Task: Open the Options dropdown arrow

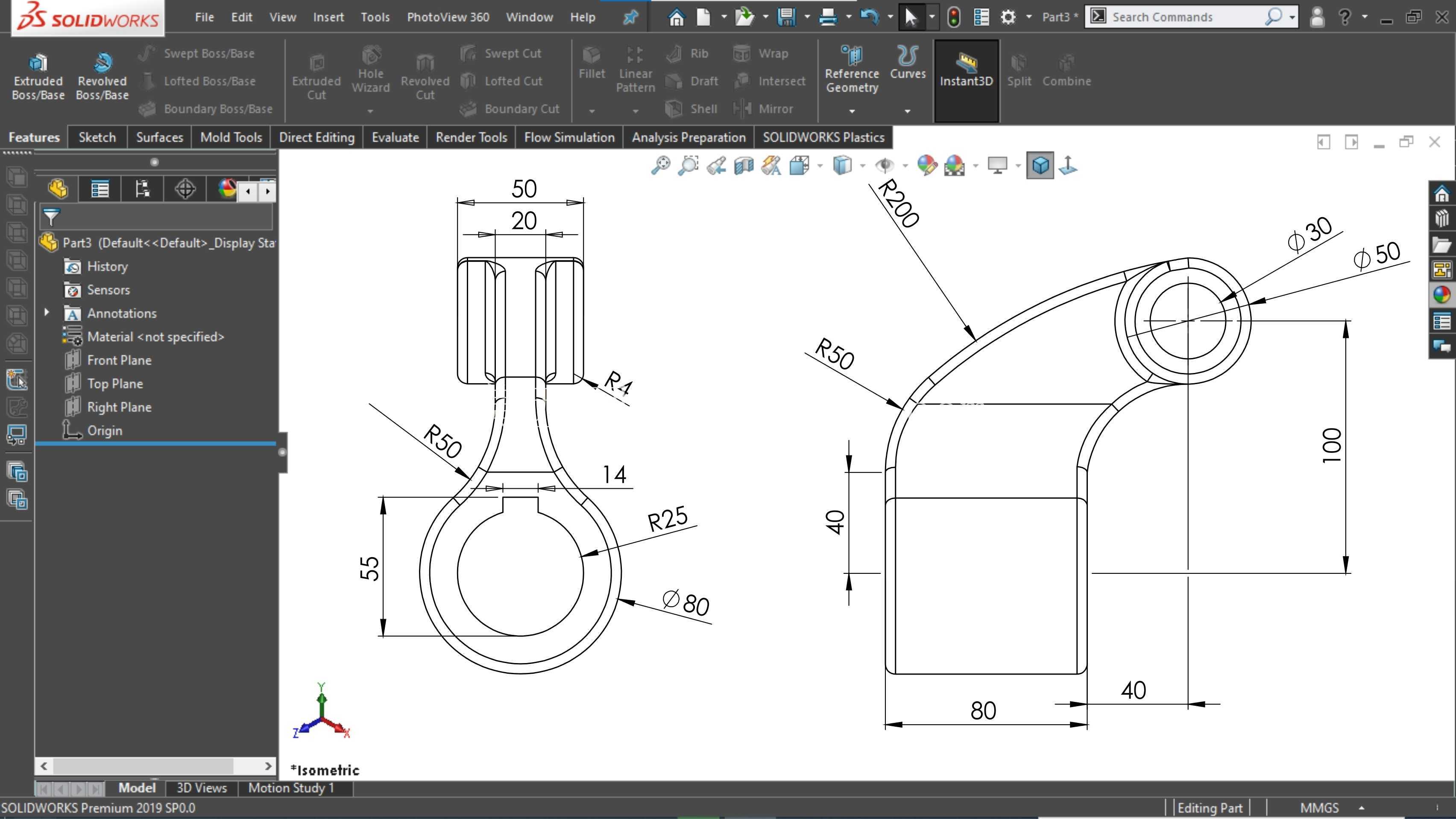Action: pyautogui.click(x=1029, y=17)
